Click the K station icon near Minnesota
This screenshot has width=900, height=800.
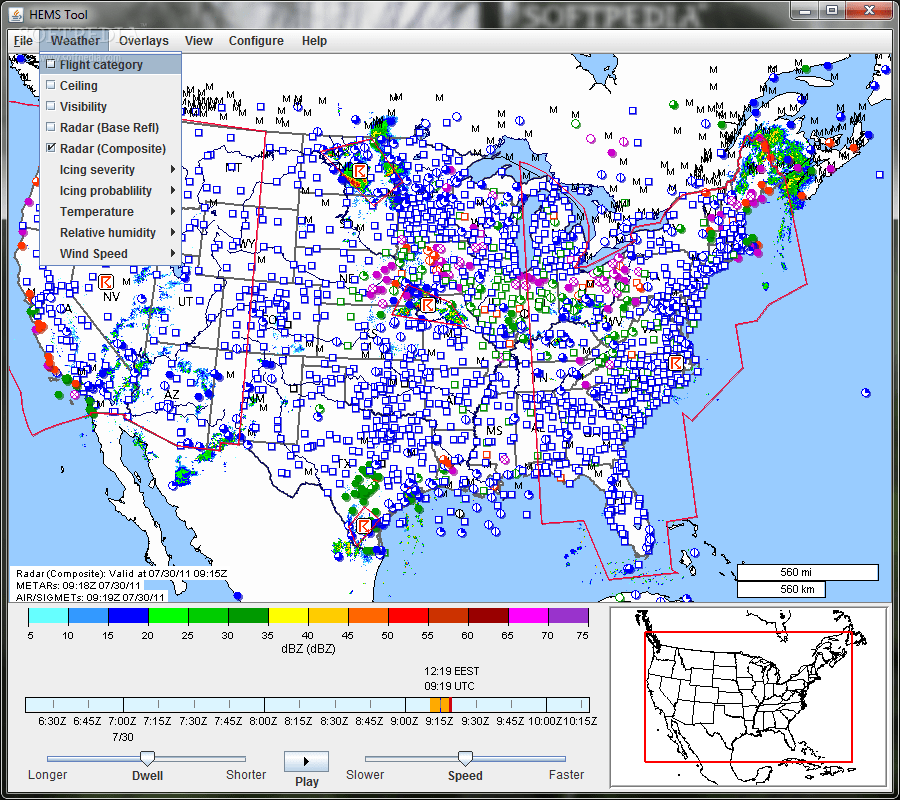point(360,172)
